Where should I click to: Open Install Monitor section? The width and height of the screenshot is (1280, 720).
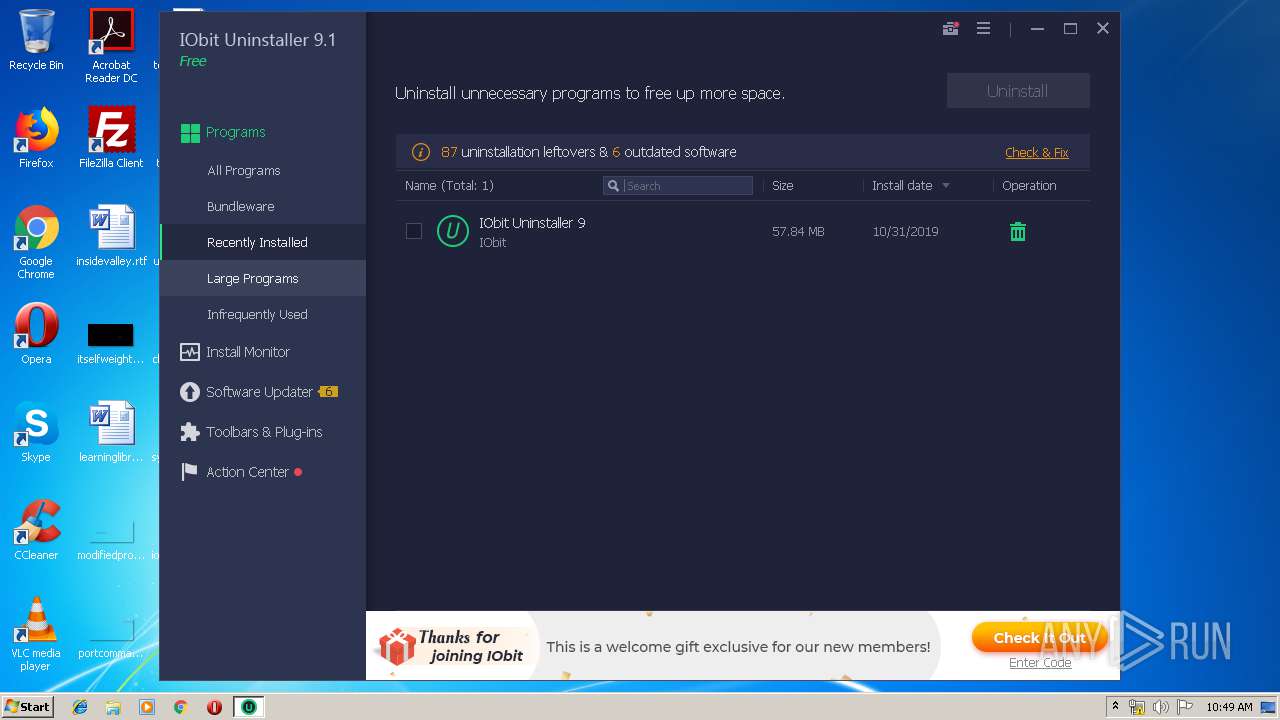(x=247, y=352)
